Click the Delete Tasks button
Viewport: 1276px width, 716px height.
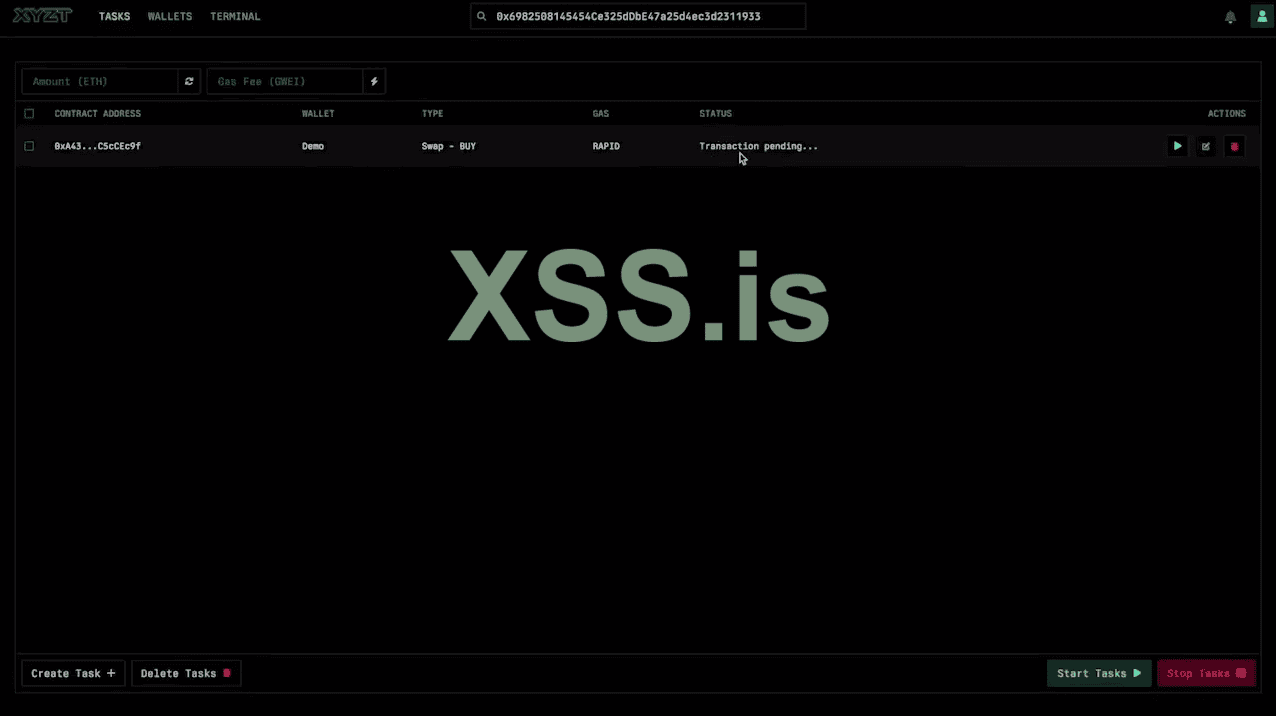coord(186,673)
